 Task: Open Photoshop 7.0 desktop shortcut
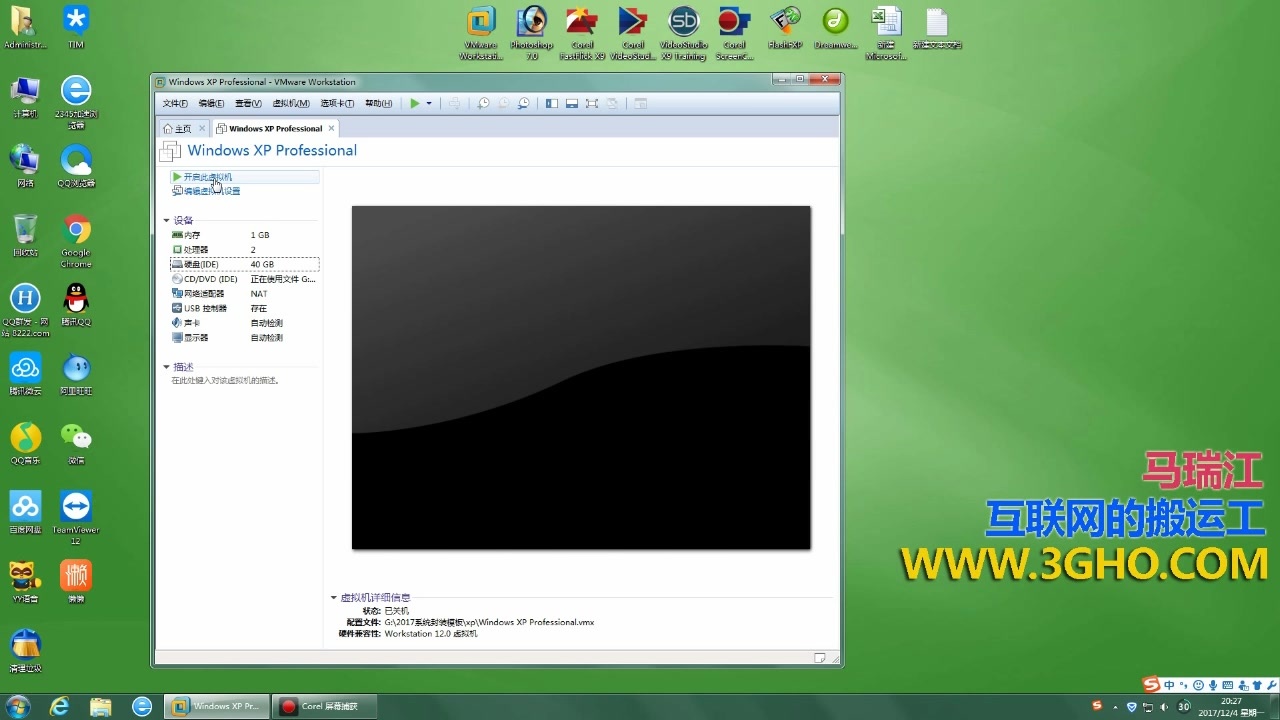coord(531,35)
